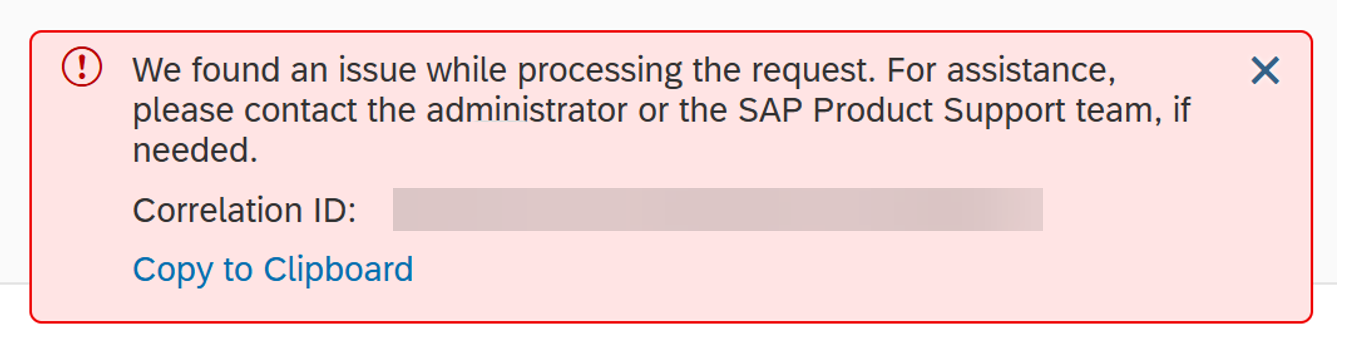The height and width of the screenshot is (361, 1348).
Task: Click the word "Clipboard" in the link
Action: tap(338, 270)
